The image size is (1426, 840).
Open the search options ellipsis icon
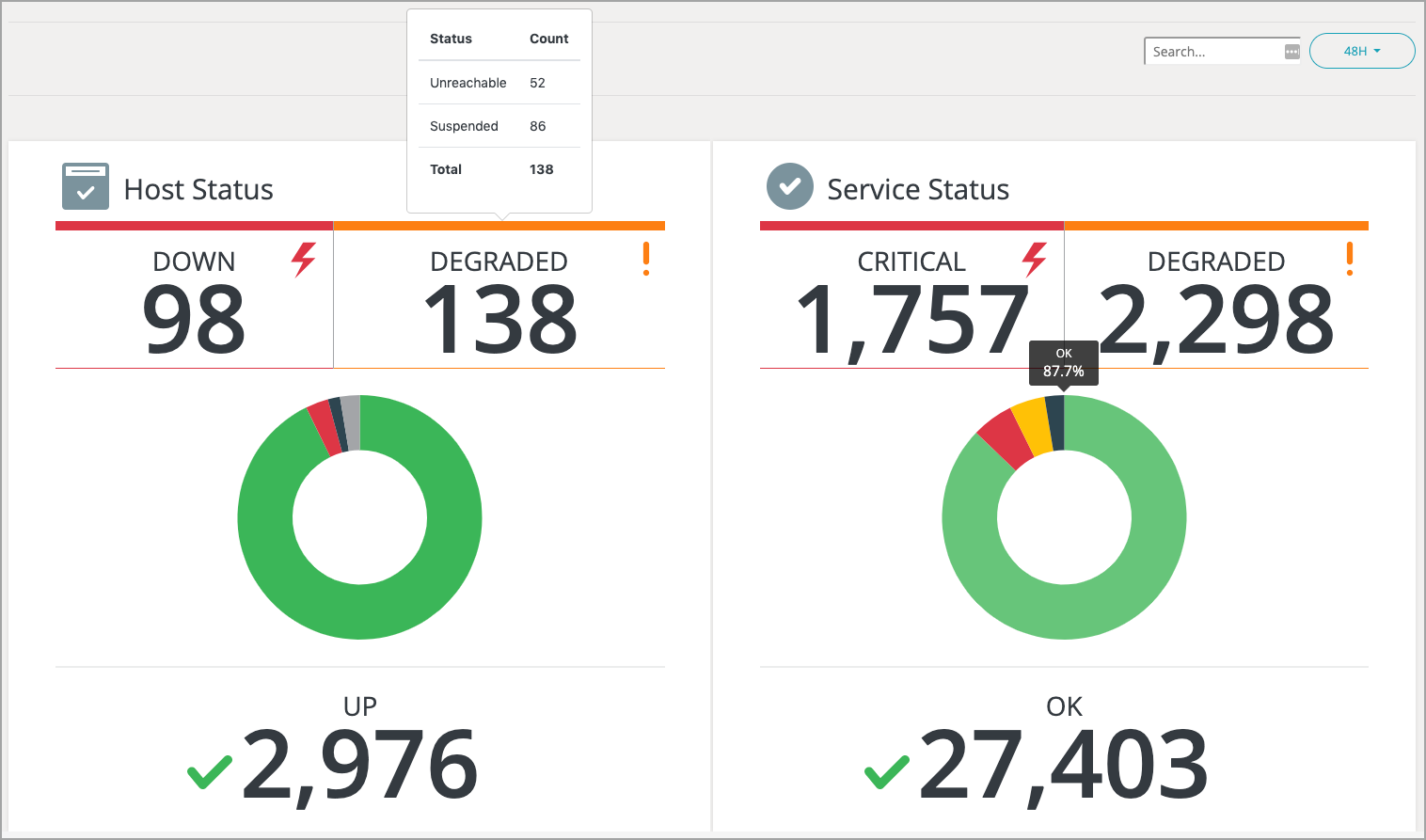(x=1292, y=52)
